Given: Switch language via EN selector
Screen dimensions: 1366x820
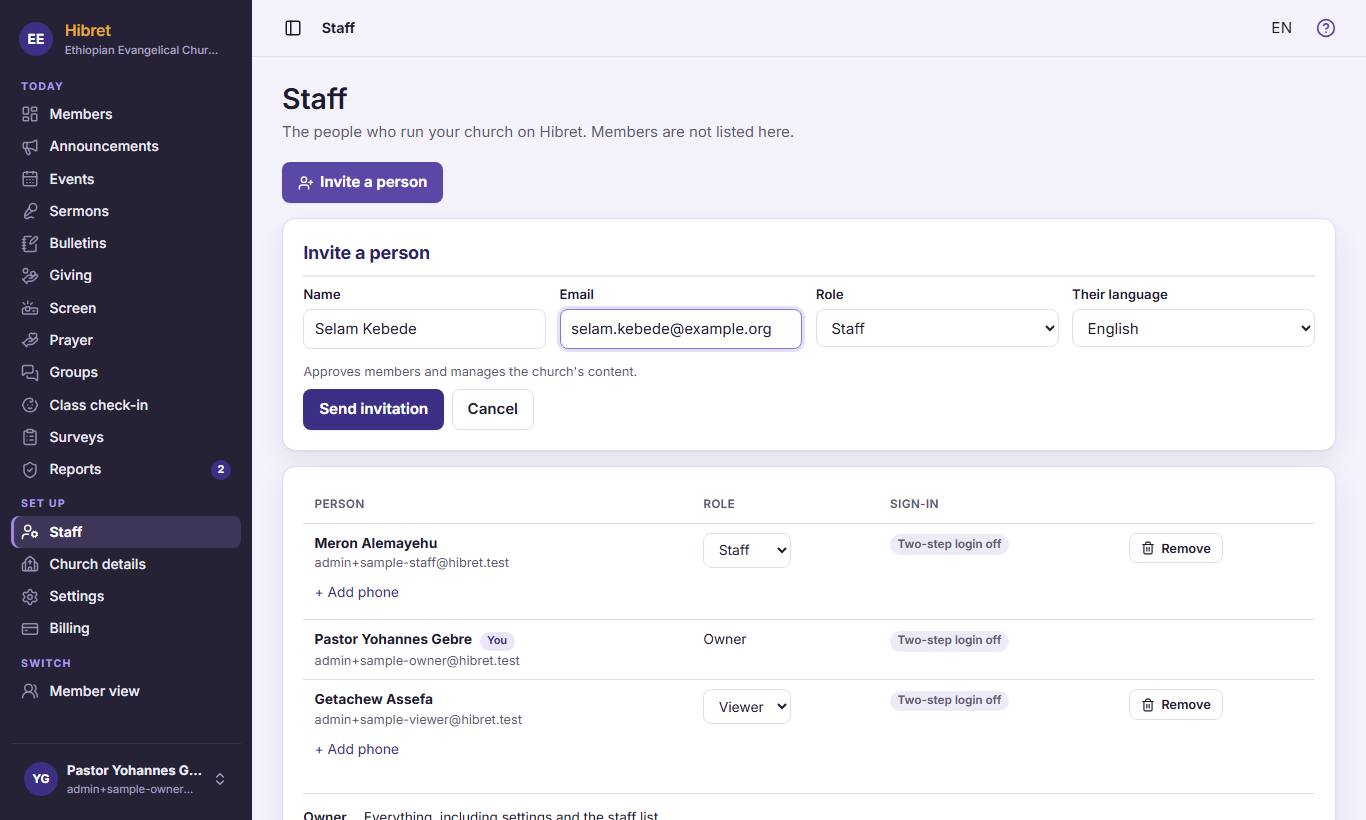Looking at the screenshot, I should (x=1281, y=28).
